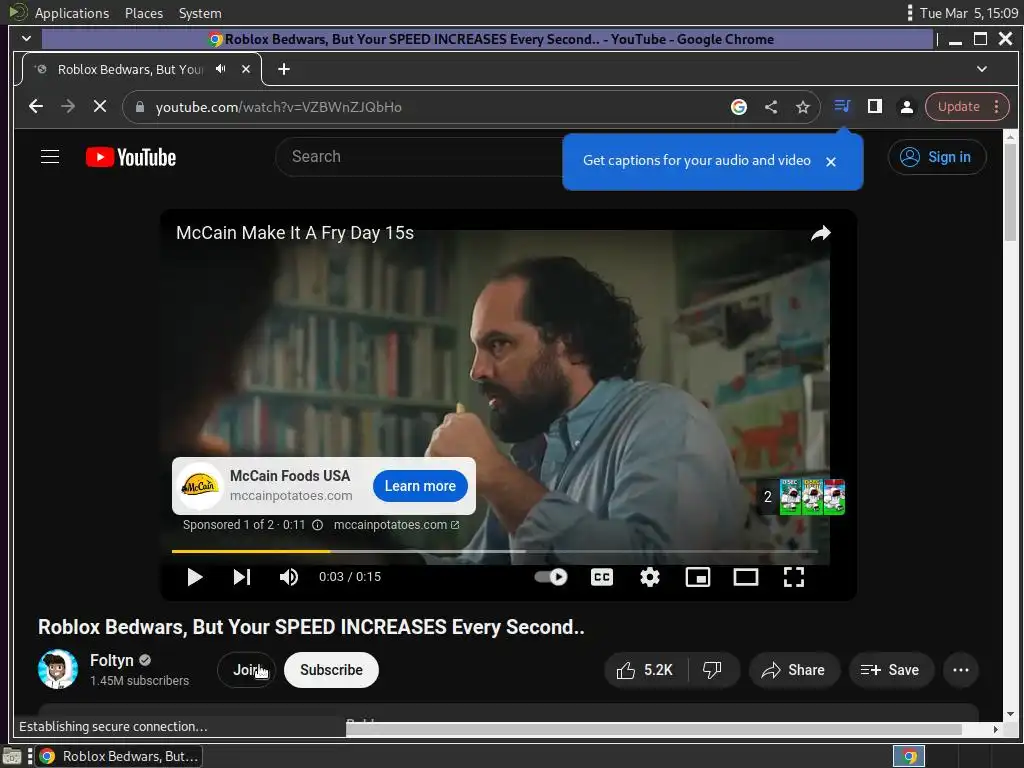Open the Foltyn channel name

(112, 660)
